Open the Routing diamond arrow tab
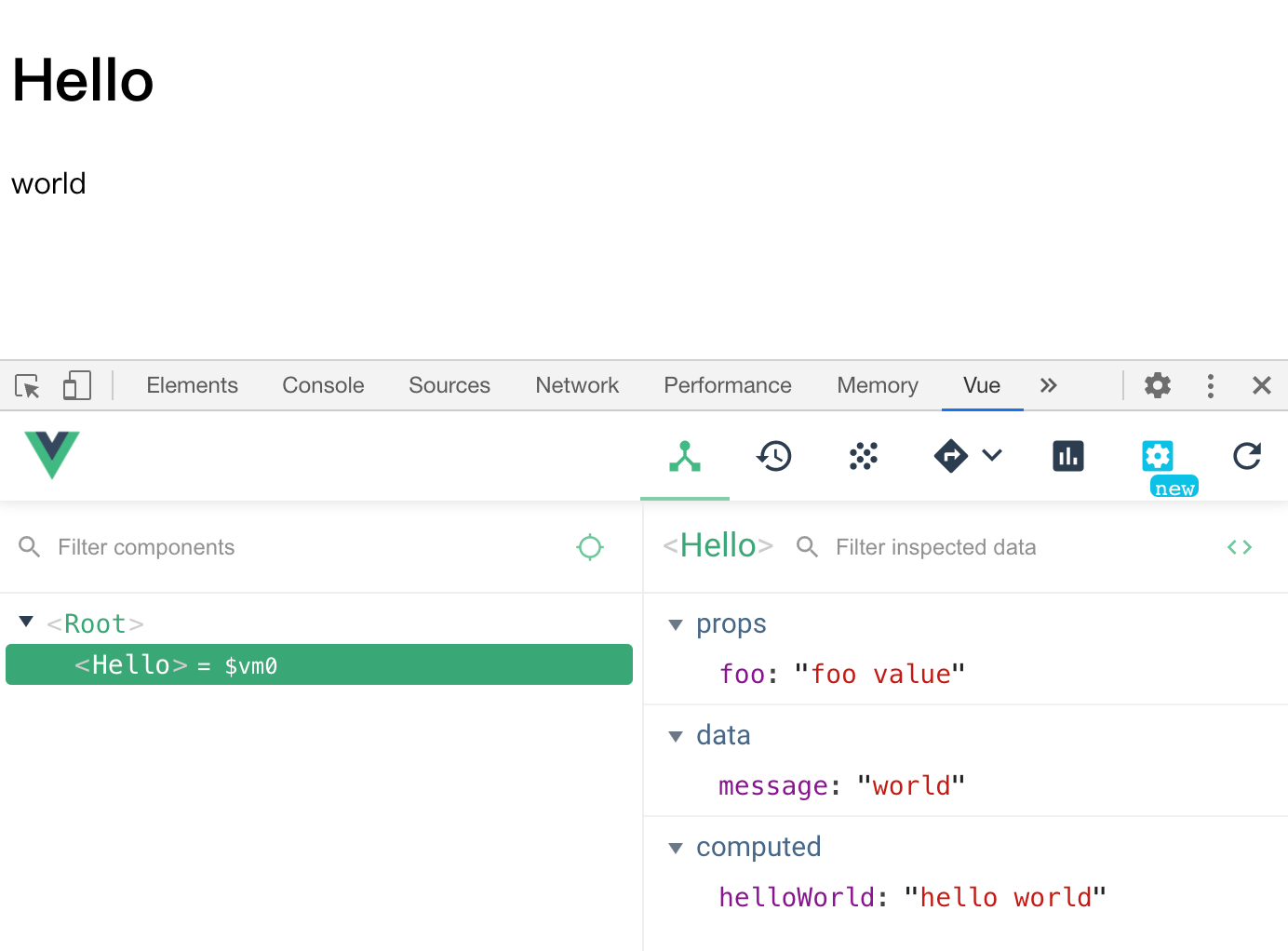The image size is (1288, 951). tap(951, 457)
